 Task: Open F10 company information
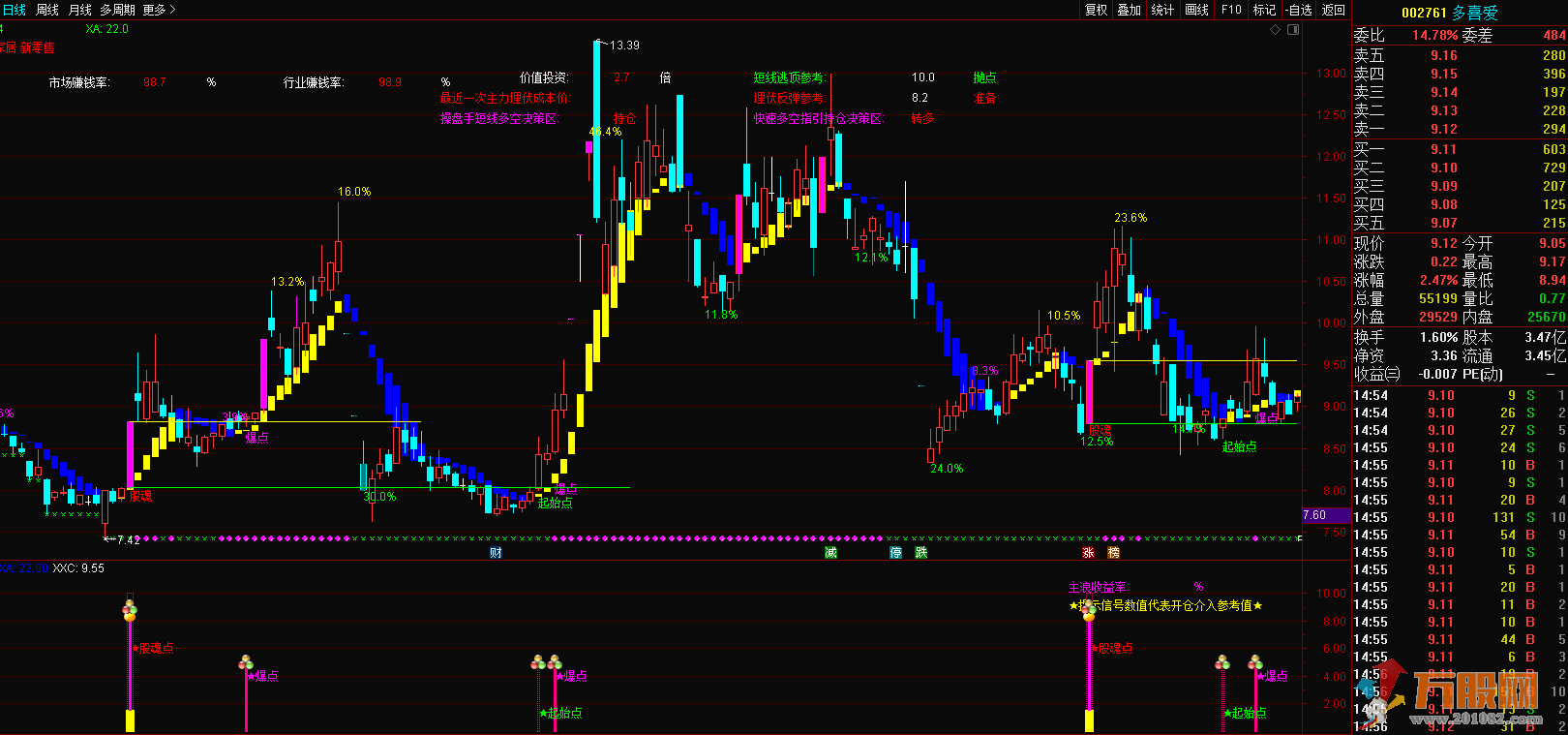click(1231, 10)
